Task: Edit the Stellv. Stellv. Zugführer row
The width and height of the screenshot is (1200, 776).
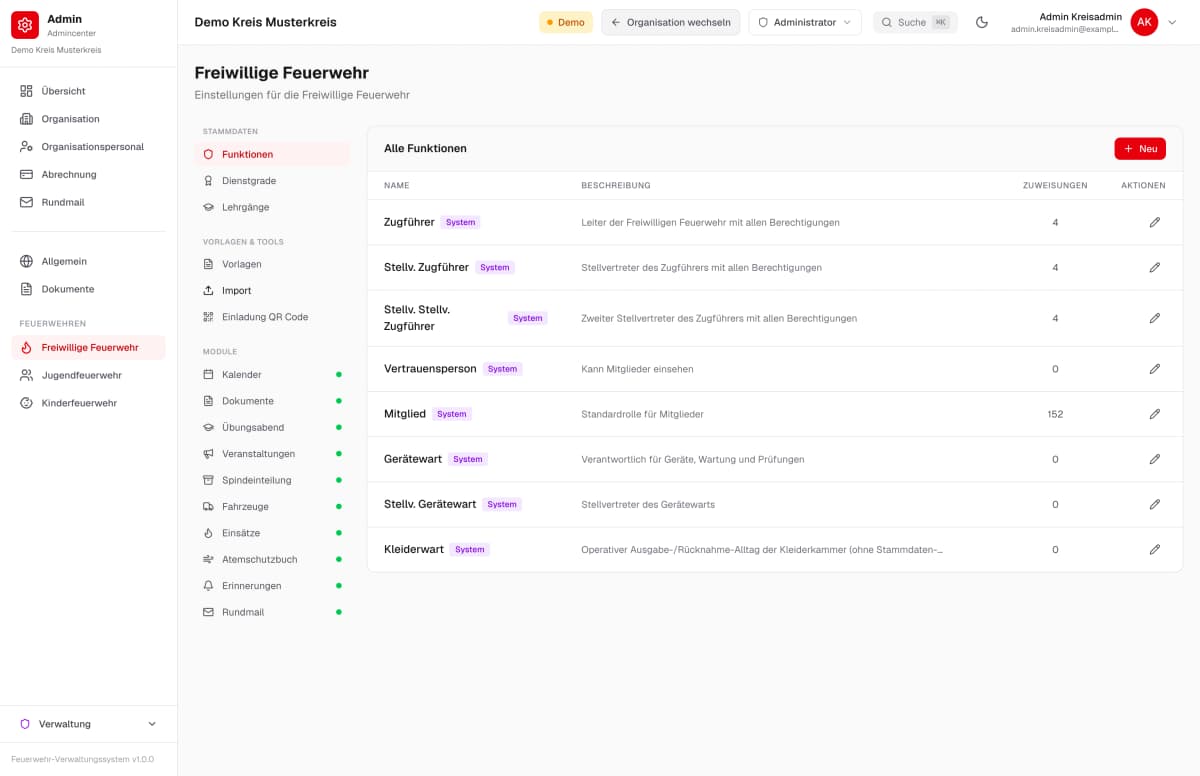Action: coord(1155,318)
